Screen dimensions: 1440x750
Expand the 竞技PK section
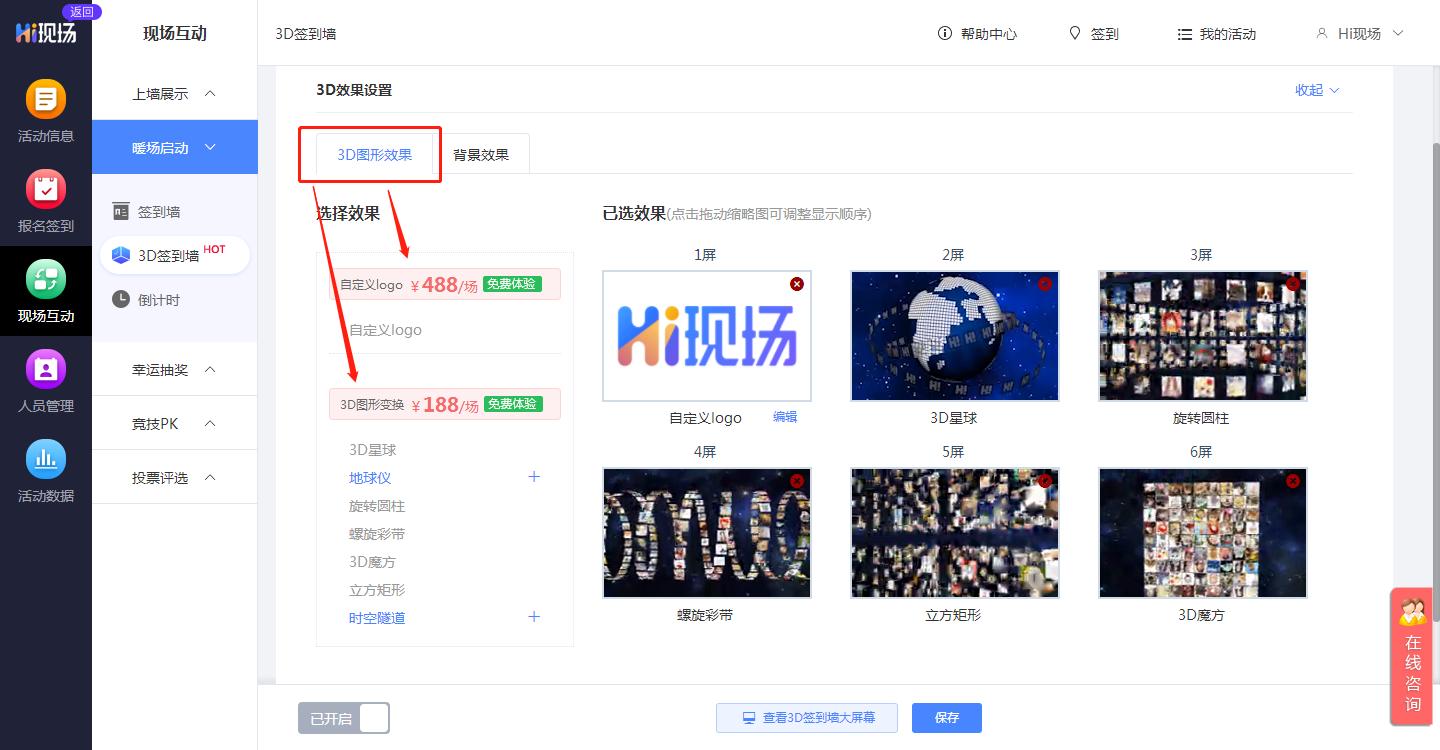click(x=175, y=422)
